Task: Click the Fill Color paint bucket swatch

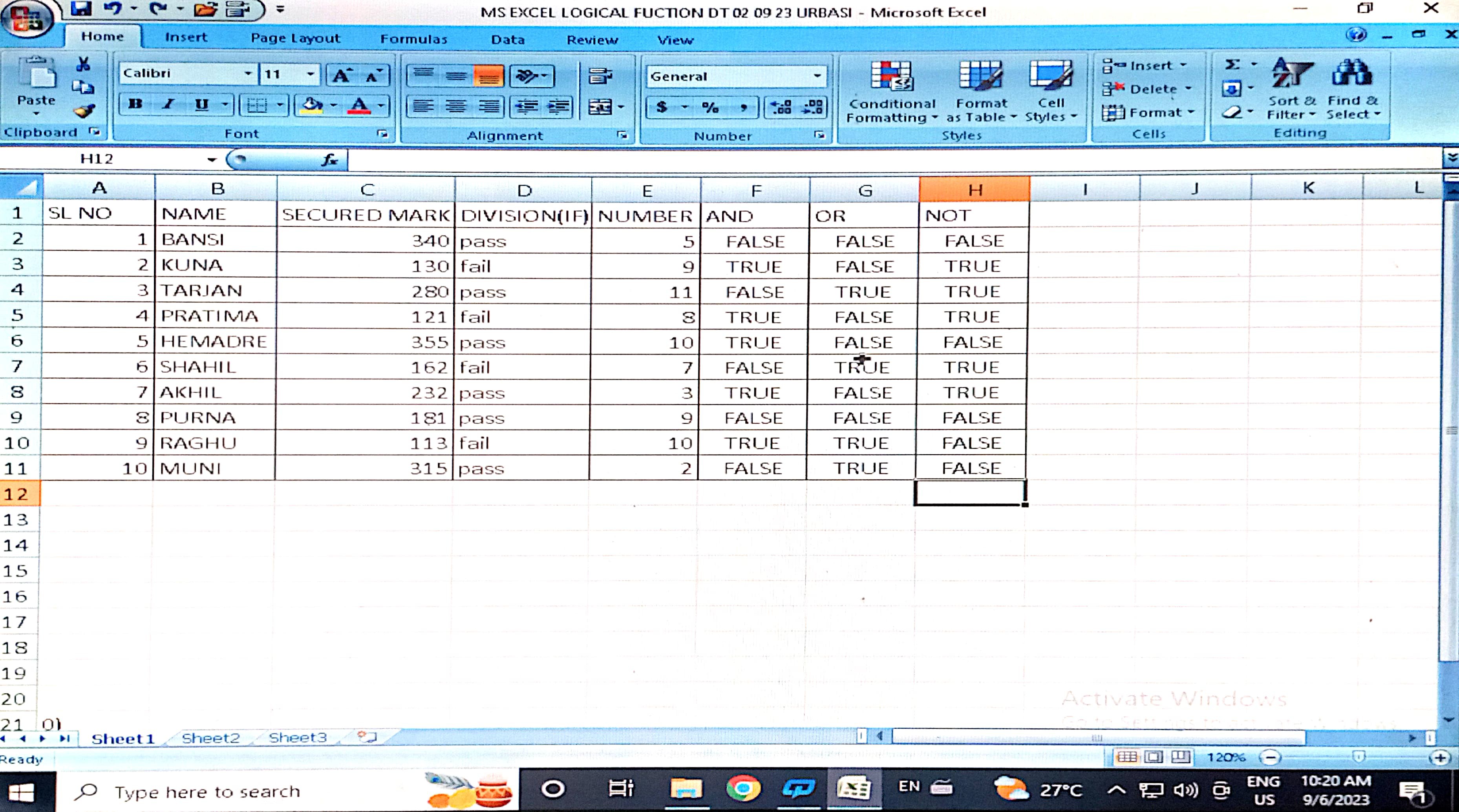Action: pos(312,105)
